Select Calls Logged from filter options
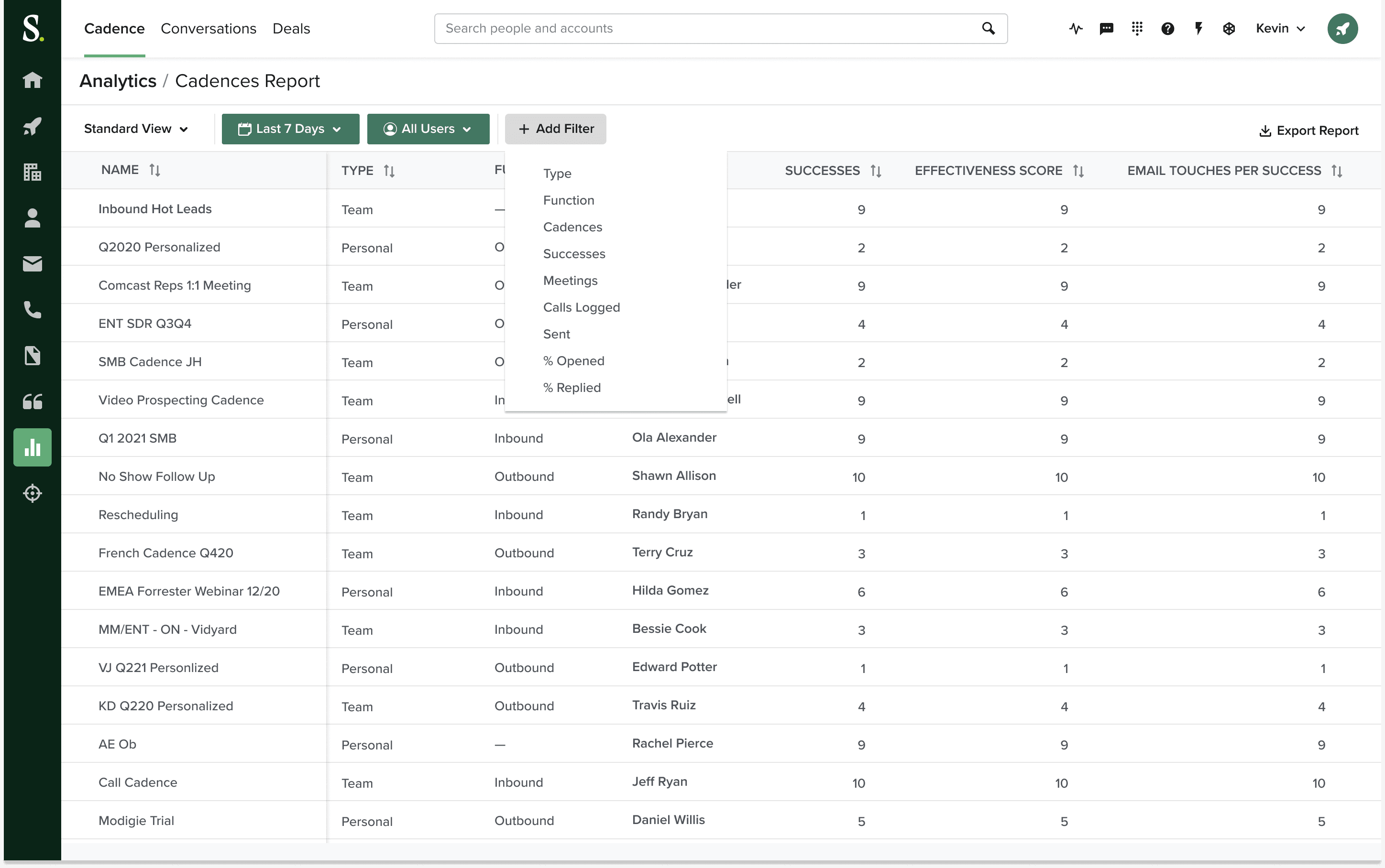The width and height of the screenshot is (1385, 868). point(581,307)
